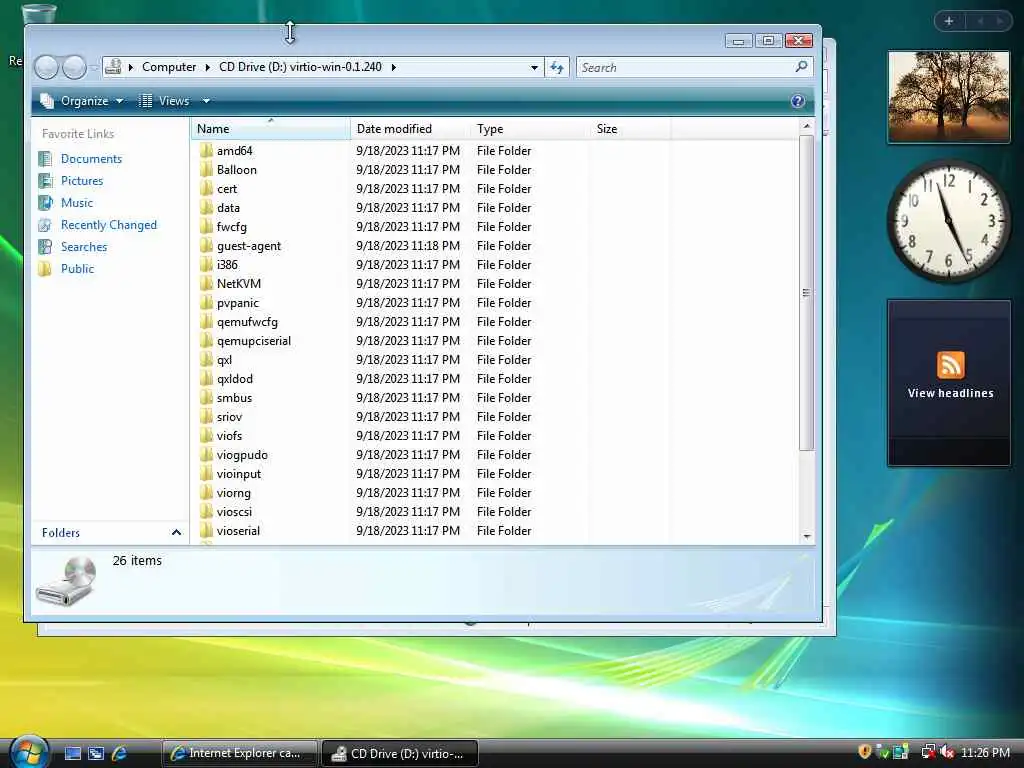Screen dimensions: 1024x768
Task: Select the qemupciserial folder name
Action: [253, 341]
